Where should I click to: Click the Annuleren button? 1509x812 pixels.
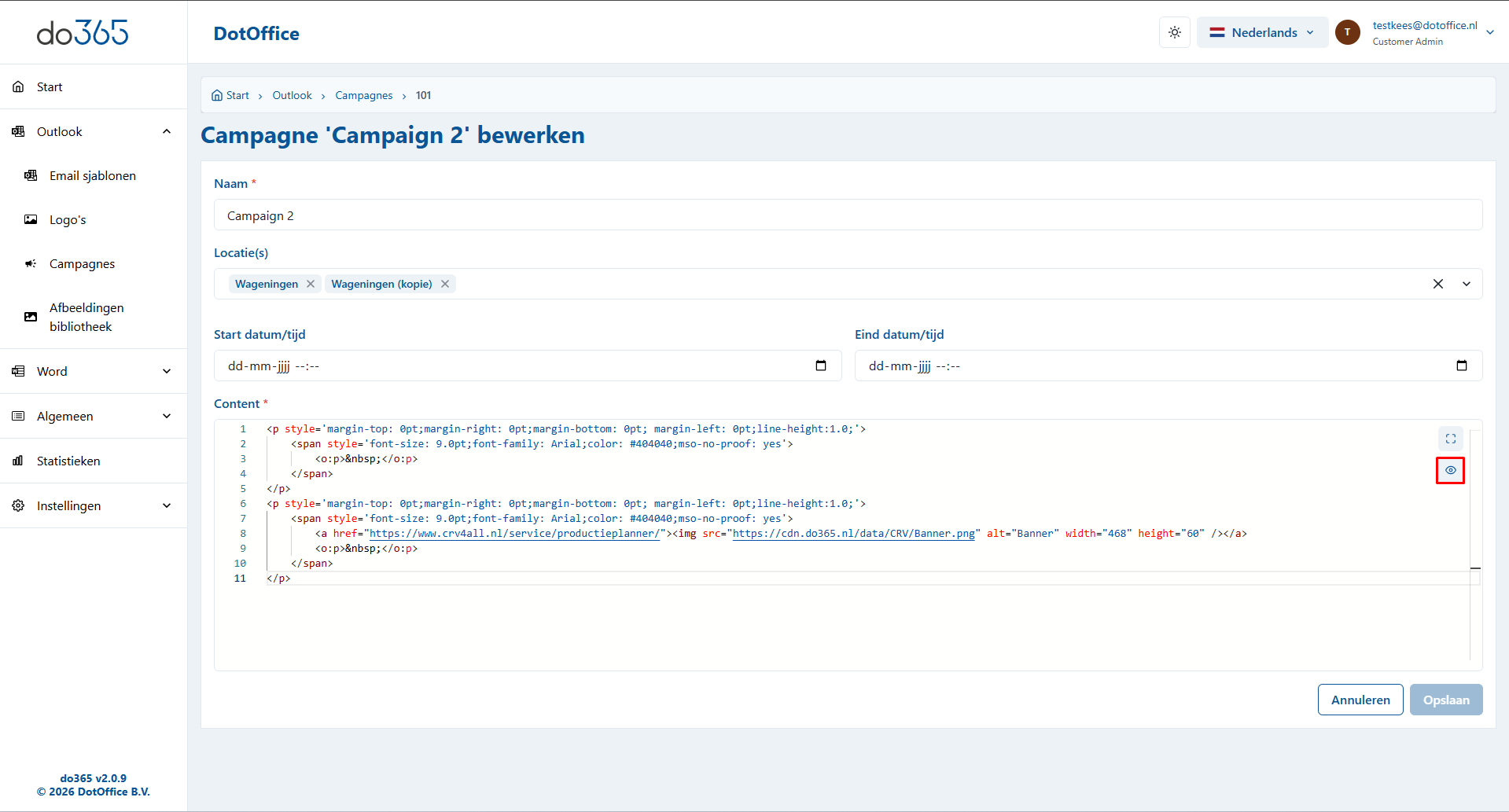1360,700
